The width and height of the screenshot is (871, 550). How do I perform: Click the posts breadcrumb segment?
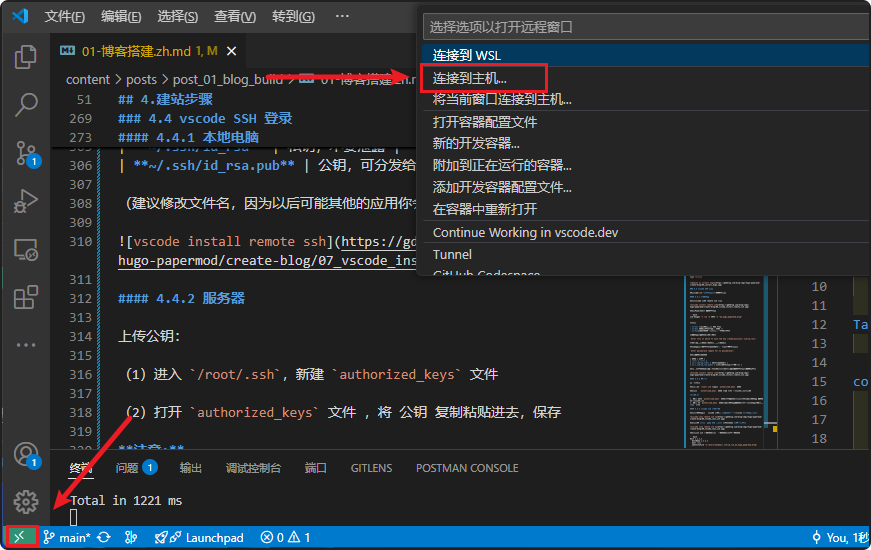pos(141,80)
